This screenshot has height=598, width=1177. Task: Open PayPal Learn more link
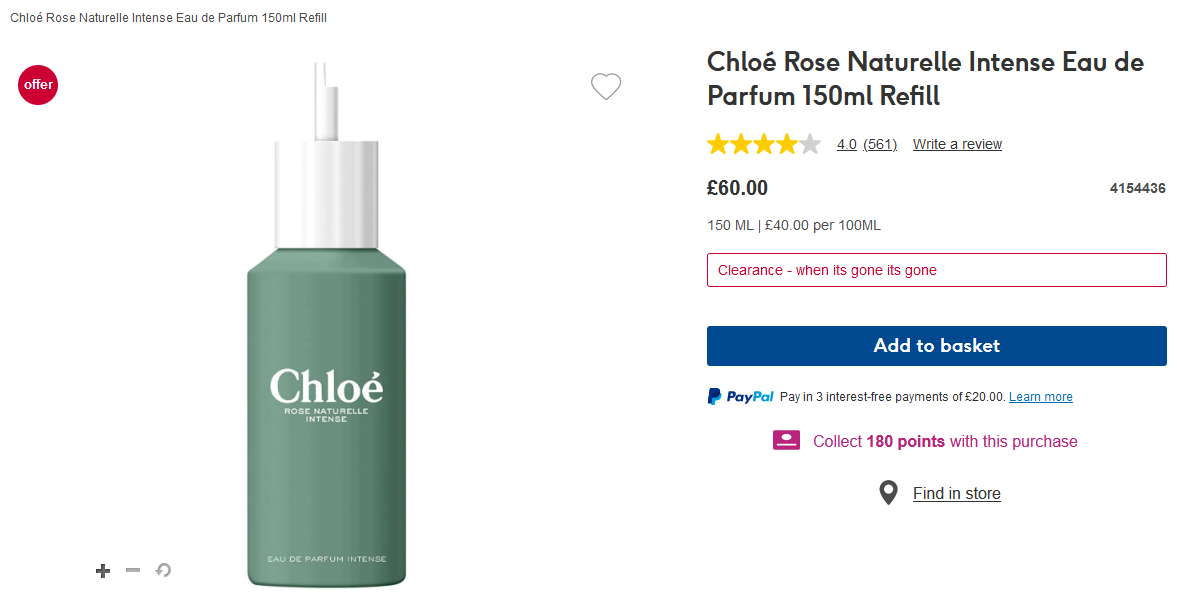[x=1040, y=397]
